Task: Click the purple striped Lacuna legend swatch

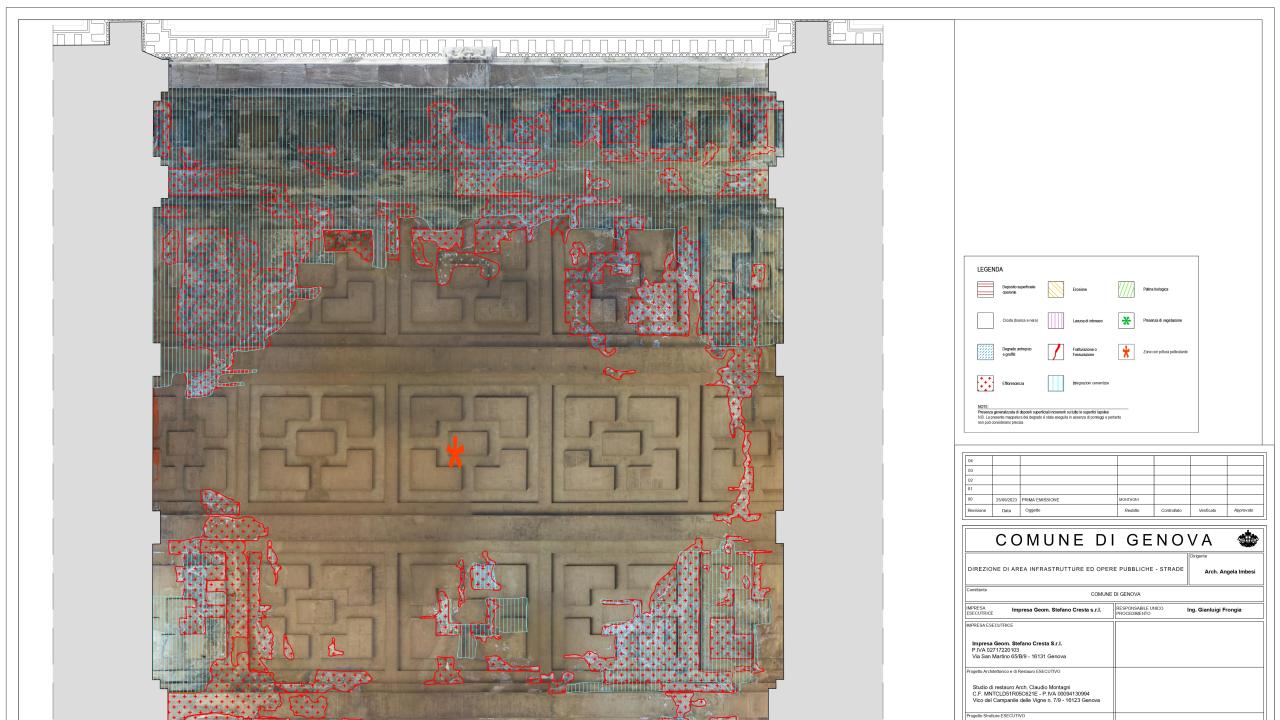Action: (1056, 320)
